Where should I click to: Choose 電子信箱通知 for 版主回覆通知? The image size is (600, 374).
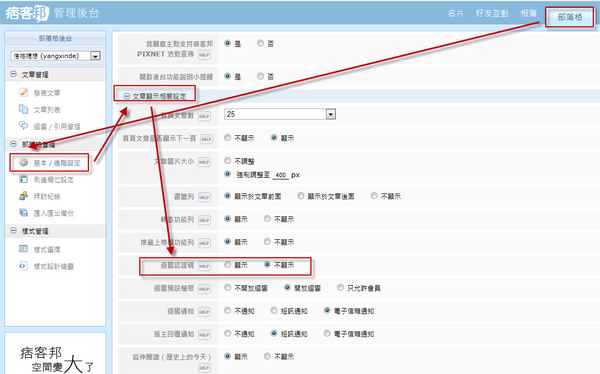327,333
